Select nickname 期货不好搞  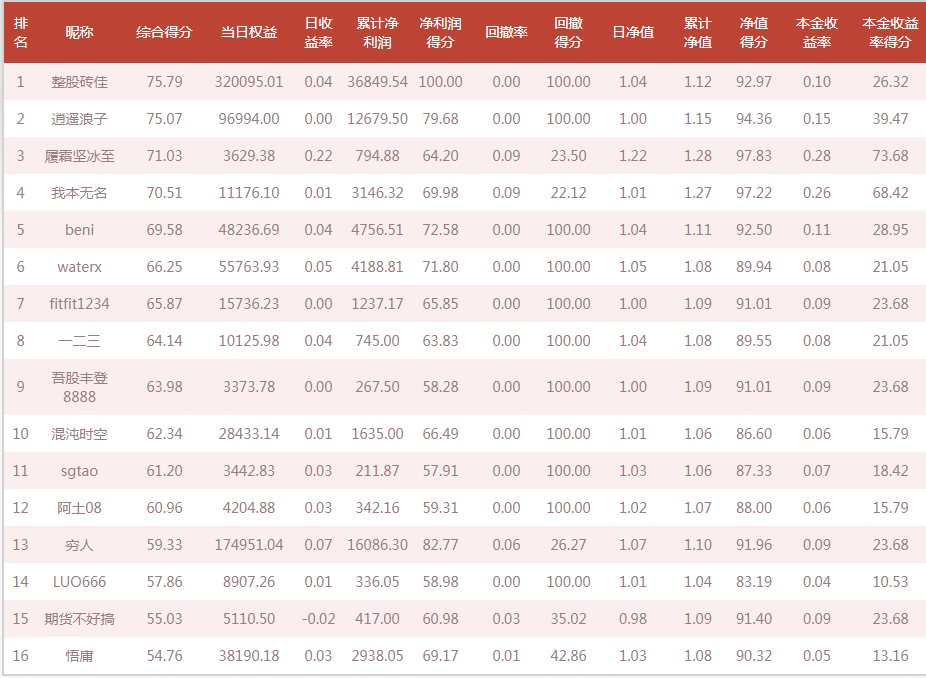click(x=79, y=619)
